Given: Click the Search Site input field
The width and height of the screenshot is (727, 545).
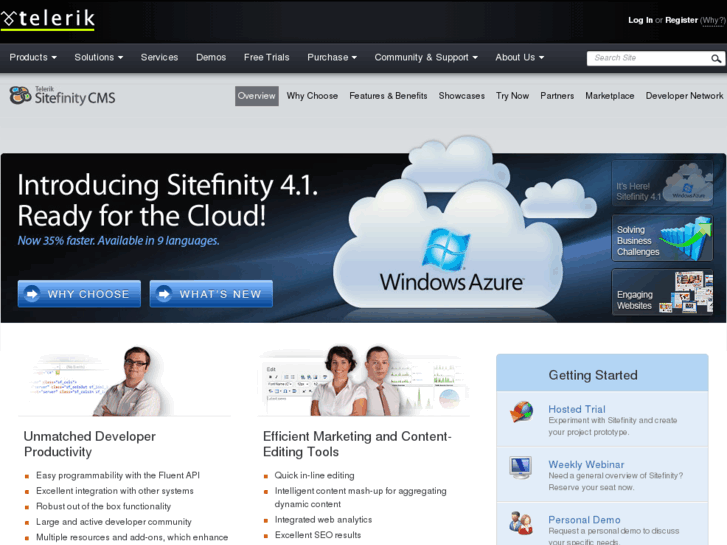Looking at the screenshot, I should point(649,58).
